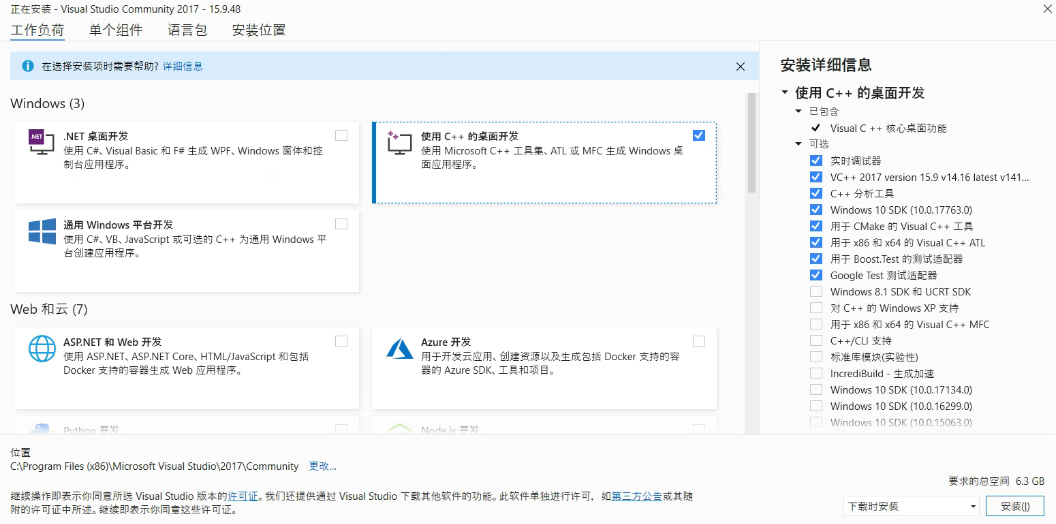Select the .NET 桌面开发 workload card
The height and width of the screenshot is (524, 1056).
click(x=187, y=162)
